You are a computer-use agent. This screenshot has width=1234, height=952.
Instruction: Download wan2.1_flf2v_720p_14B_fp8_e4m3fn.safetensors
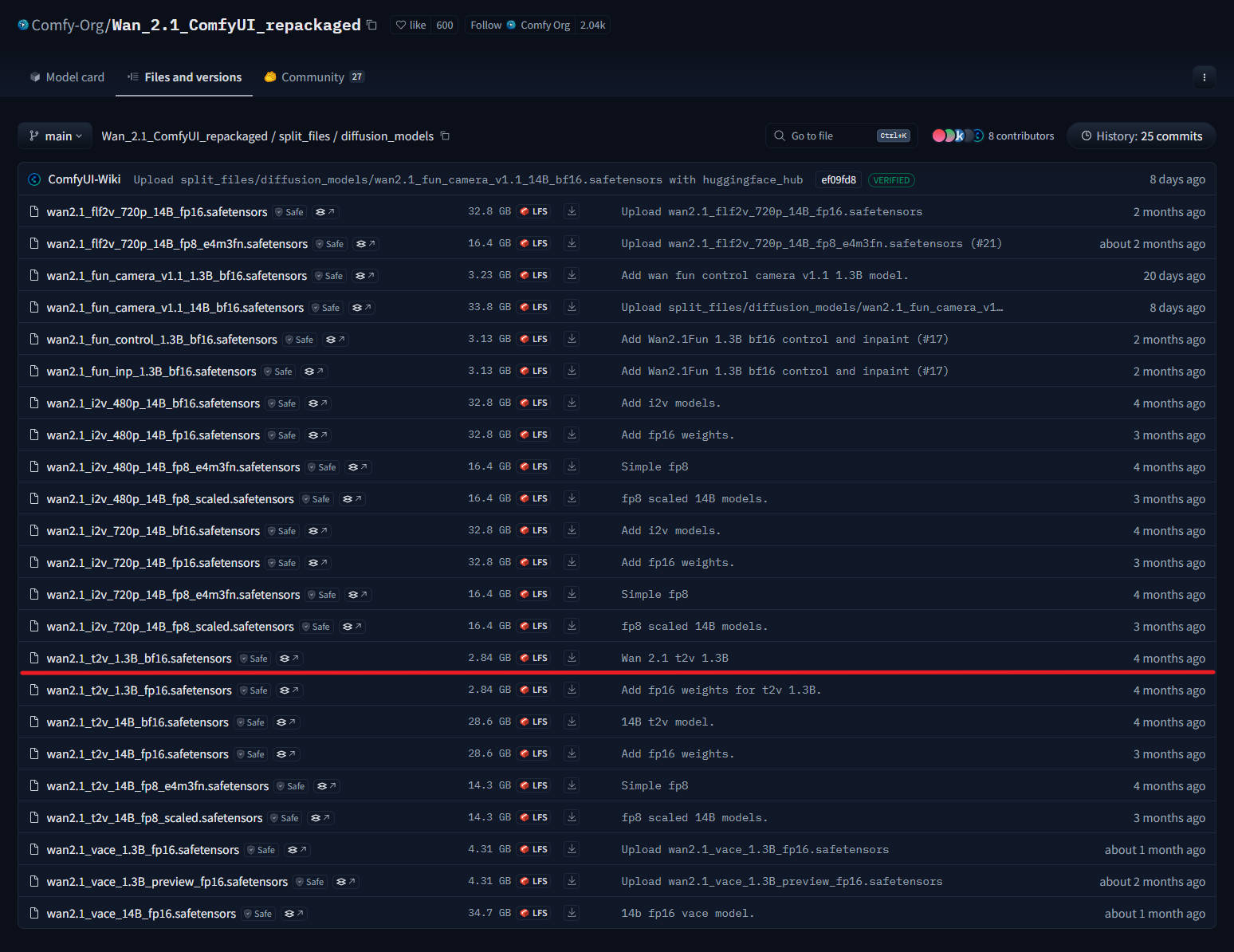(x=572, y=243)
